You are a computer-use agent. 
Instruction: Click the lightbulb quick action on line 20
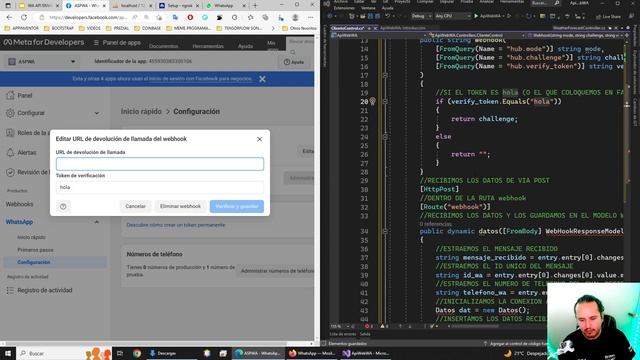point(372,101)
